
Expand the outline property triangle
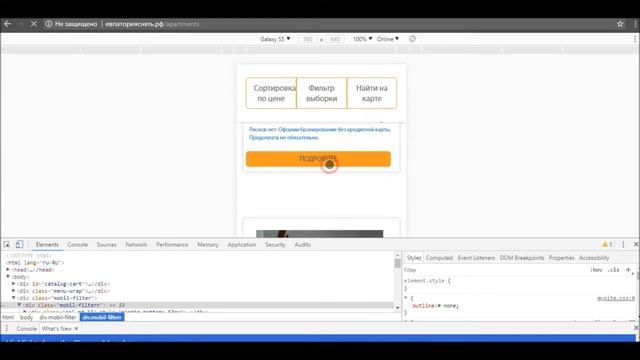[439, 305]
